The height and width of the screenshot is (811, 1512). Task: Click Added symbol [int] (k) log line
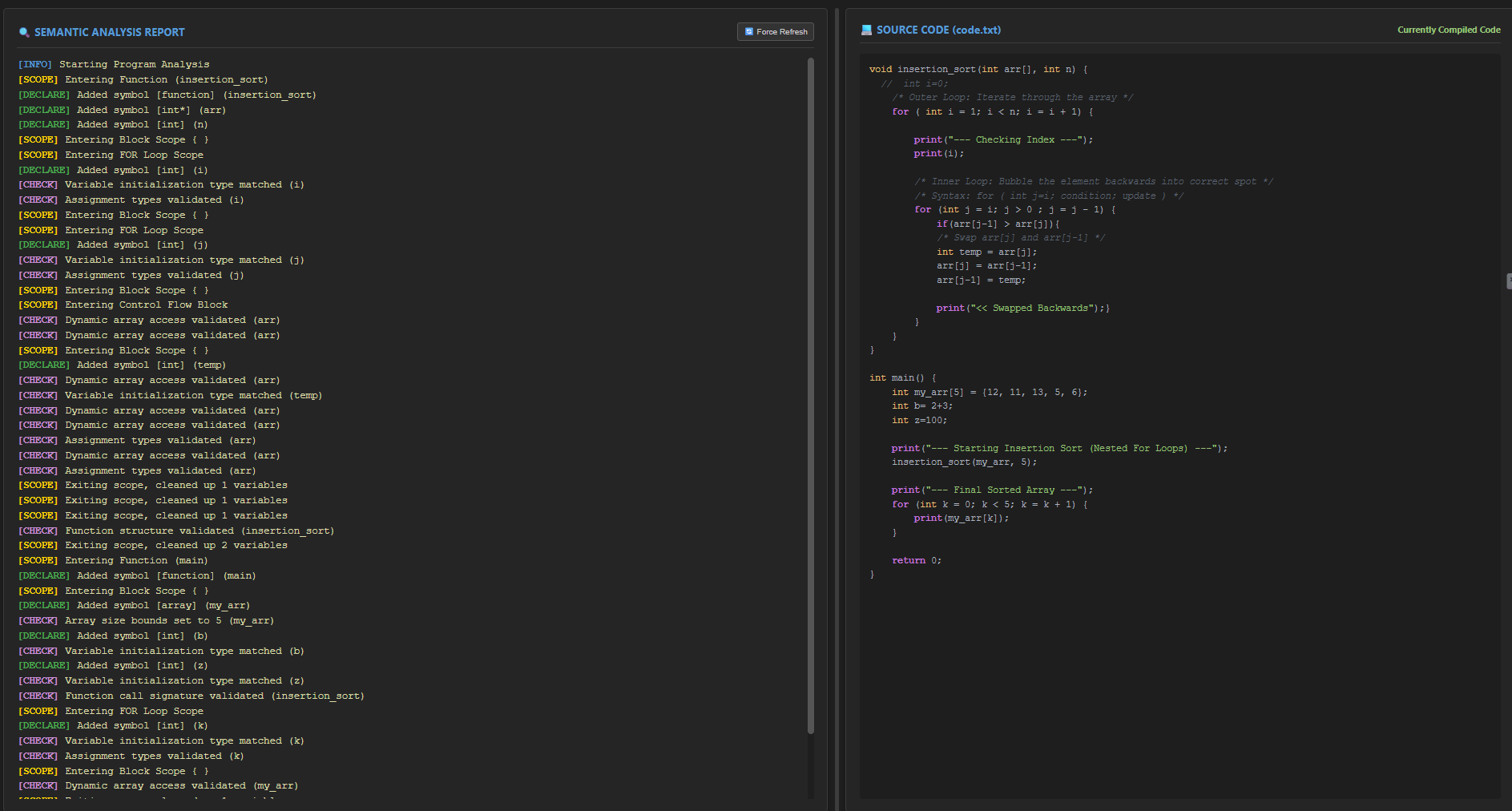click(x=113, y=725)
